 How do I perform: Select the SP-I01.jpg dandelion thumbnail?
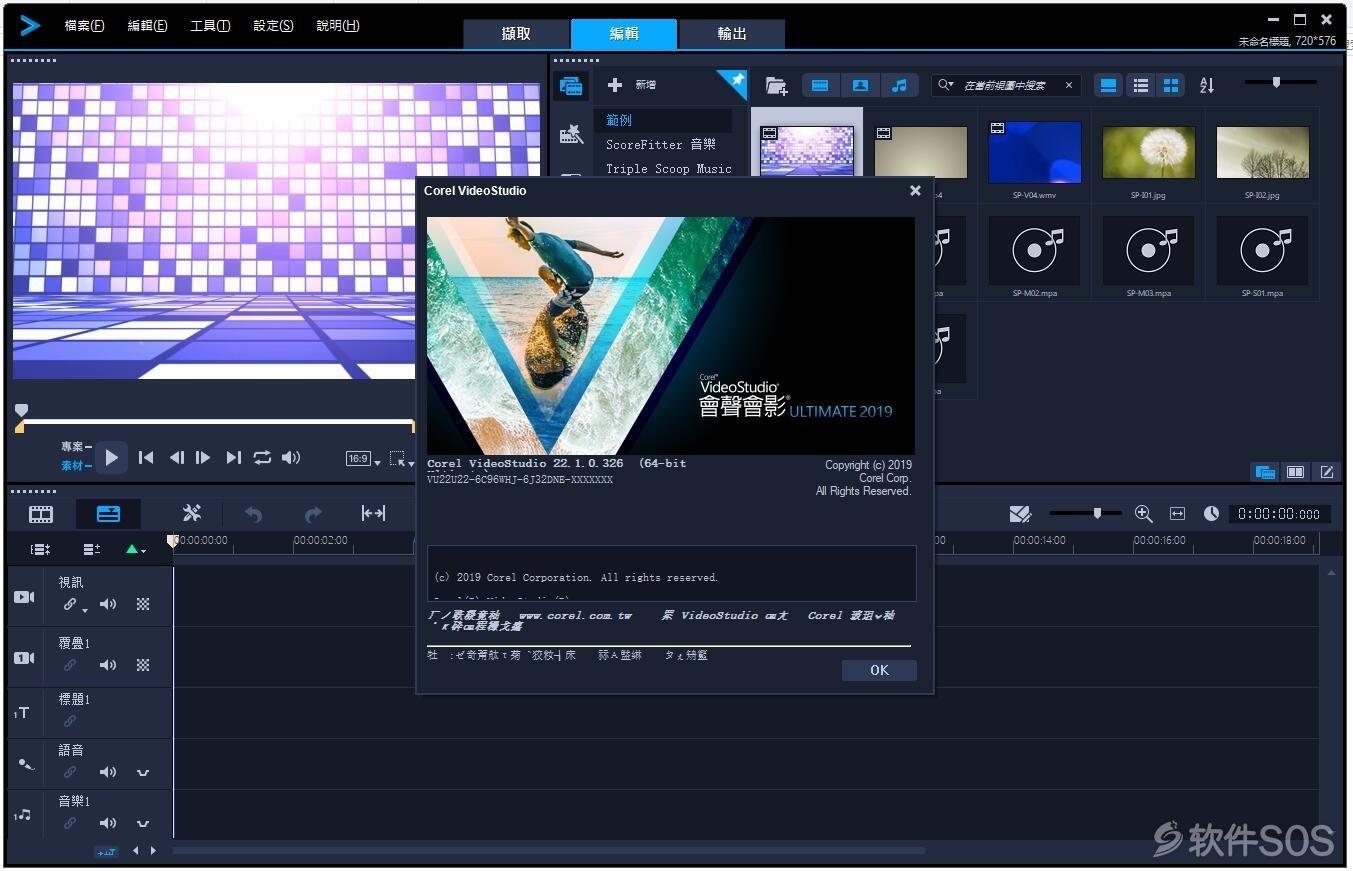point(1149,152)
